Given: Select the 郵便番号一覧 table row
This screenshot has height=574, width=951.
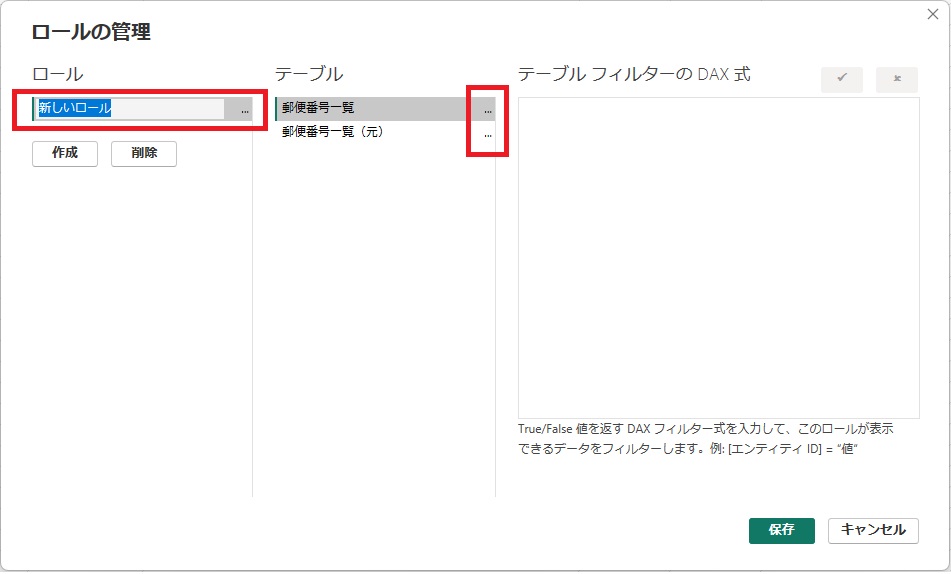Looking at the screenshot, I should (370, 108).
